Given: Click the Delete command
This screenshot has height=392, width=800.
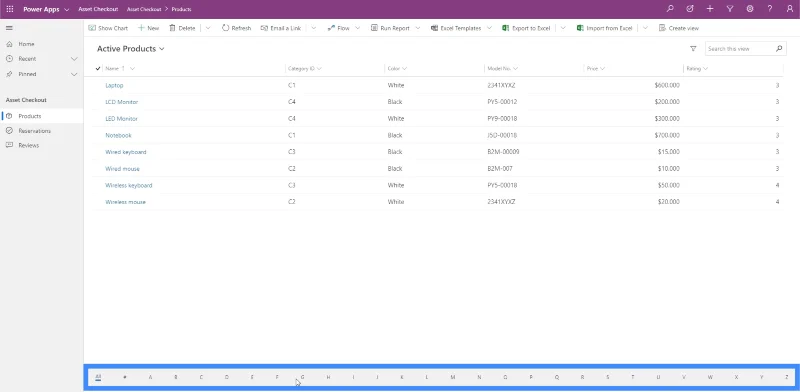Looking at the screenshot, I should tap(182, 28).
